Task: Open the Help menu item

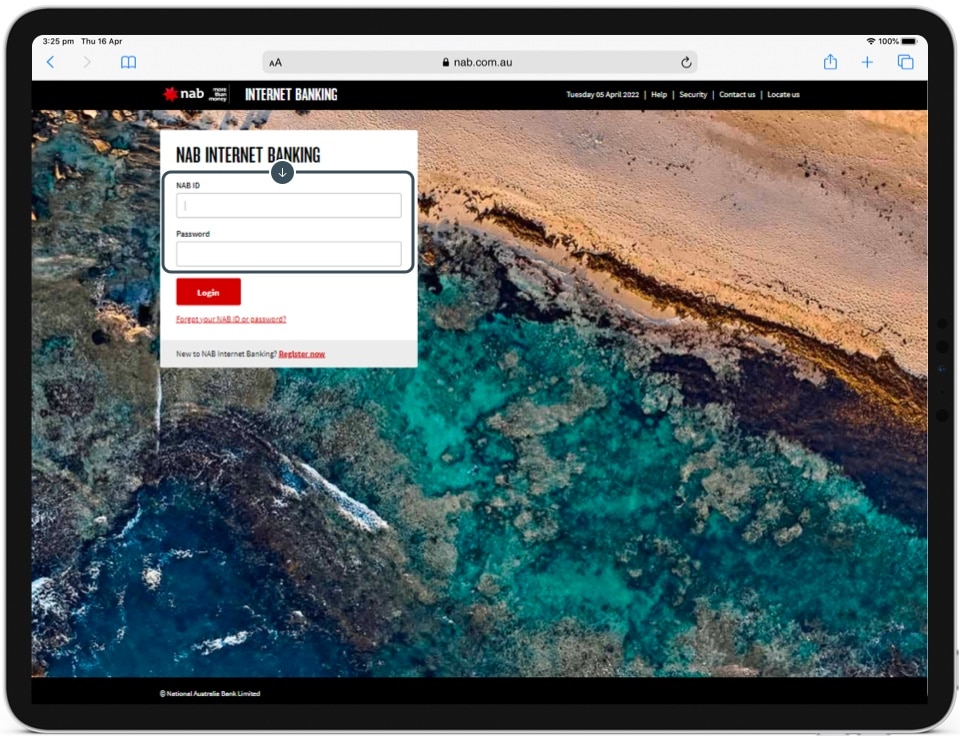Action: coord(659,95)
